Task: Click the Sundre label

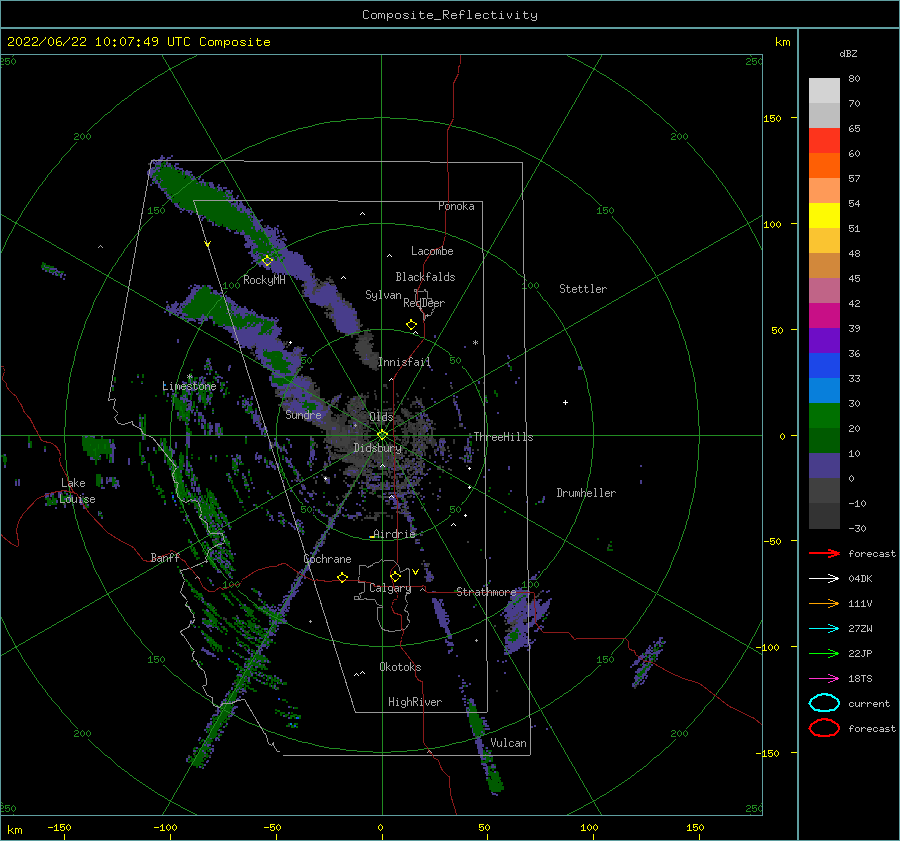Action: 303,414
